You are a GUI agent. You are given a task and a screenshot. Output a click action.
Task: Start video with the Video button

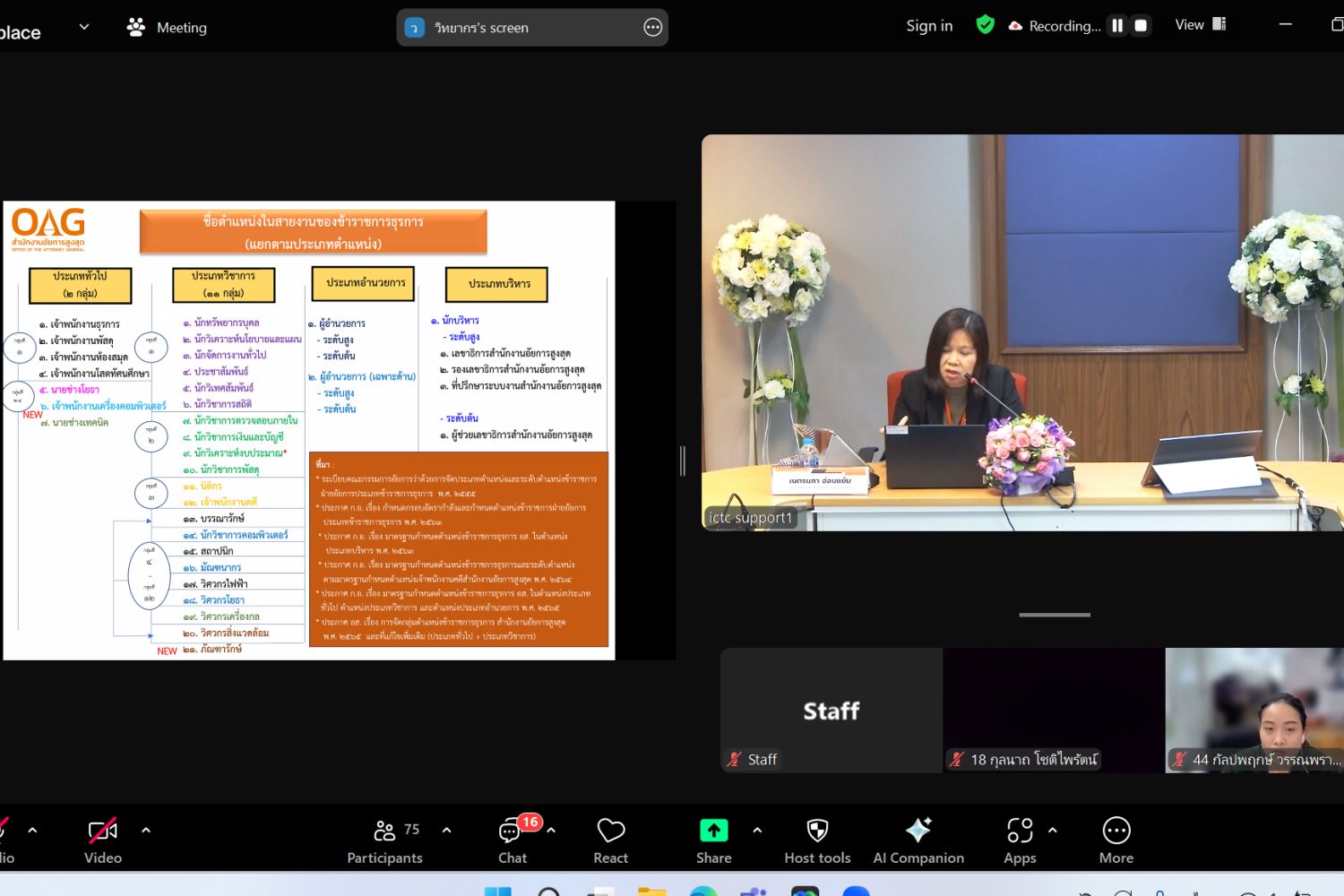click(103, 841)
